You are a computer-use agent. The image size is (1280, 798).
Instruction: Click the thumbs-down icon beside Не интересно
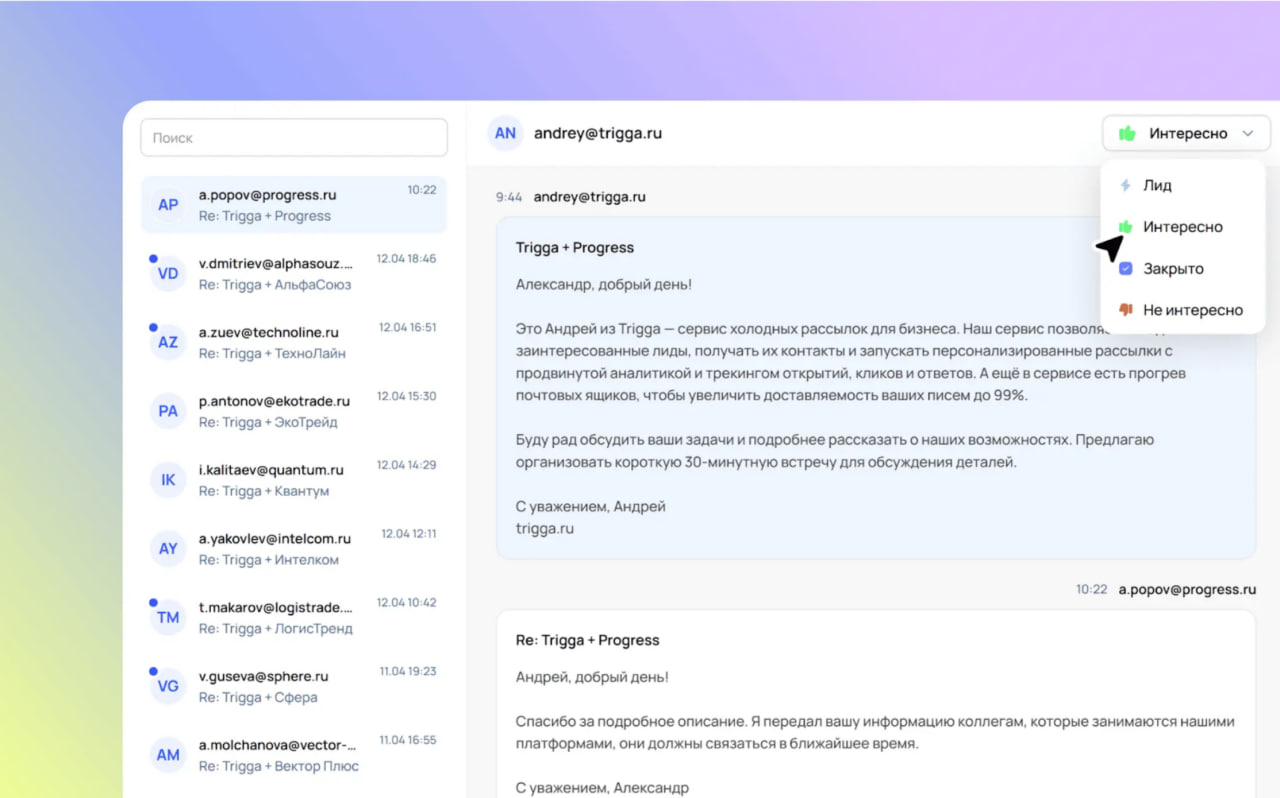pos(1126,310)
